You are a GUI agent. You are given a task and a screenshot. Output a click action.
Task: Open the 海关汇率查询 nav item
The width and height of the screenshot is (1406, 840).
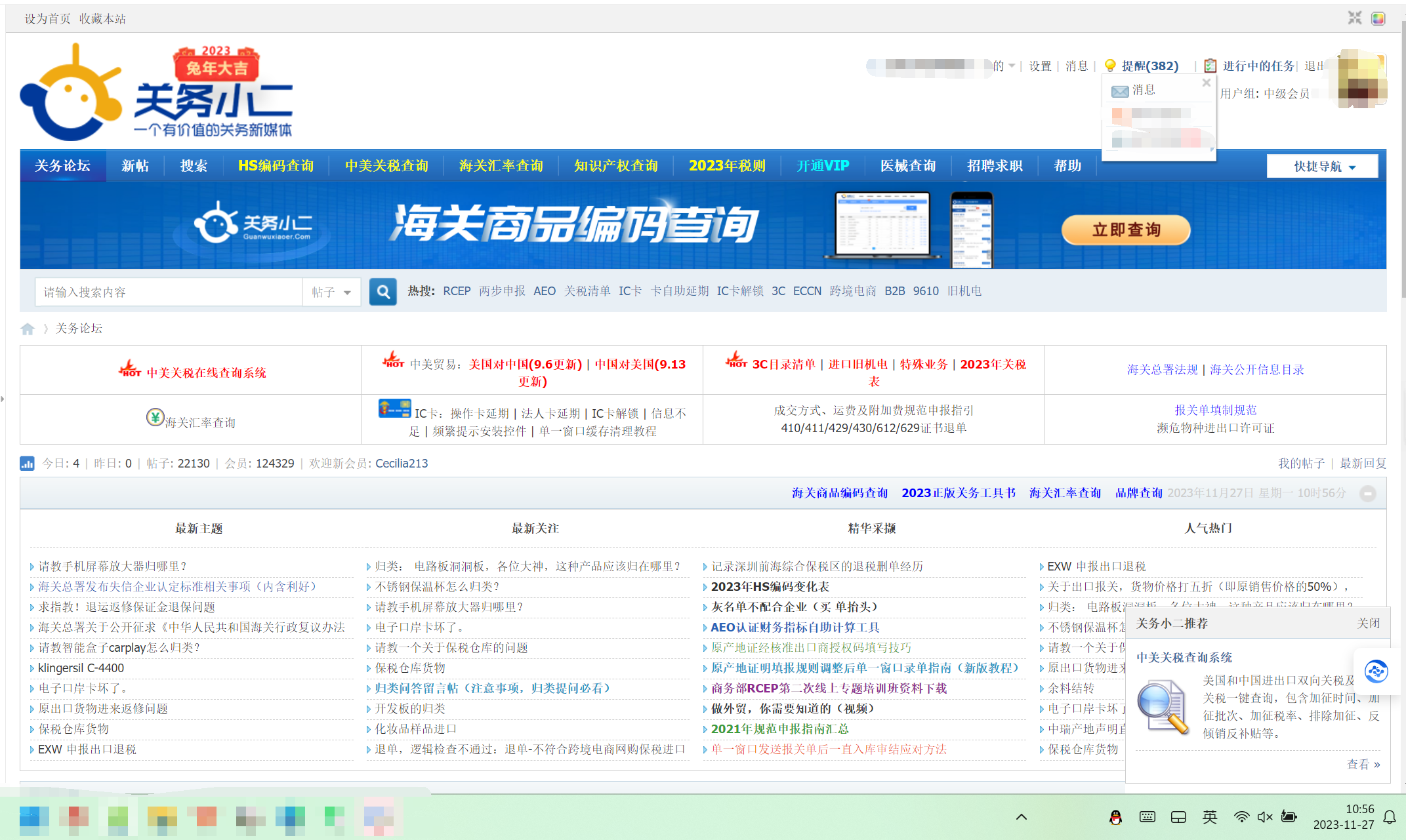tap(501, 165)
